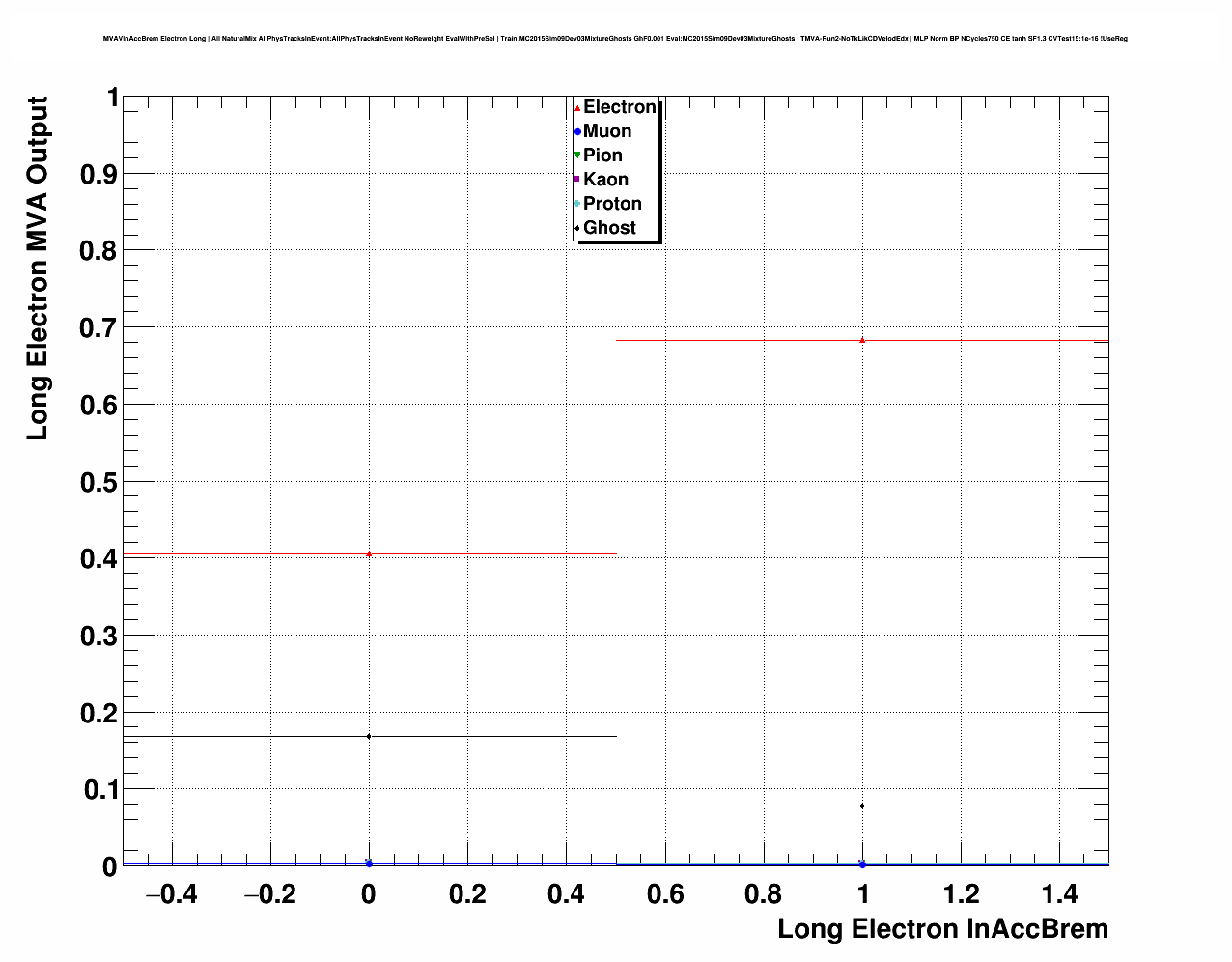Image resolution: width=1232 pixels, height=962 pixels.
Task: Click the y-axis tick label 0.3
Action: 98,636
